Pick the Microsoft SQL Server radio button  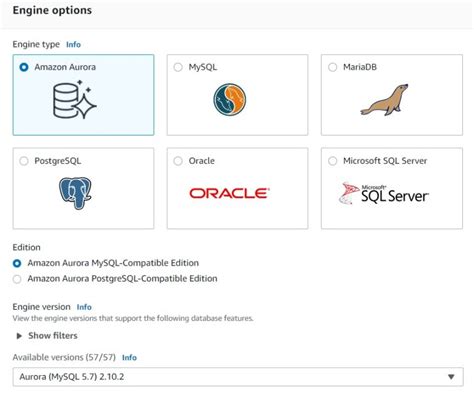[x=333, y=161]
